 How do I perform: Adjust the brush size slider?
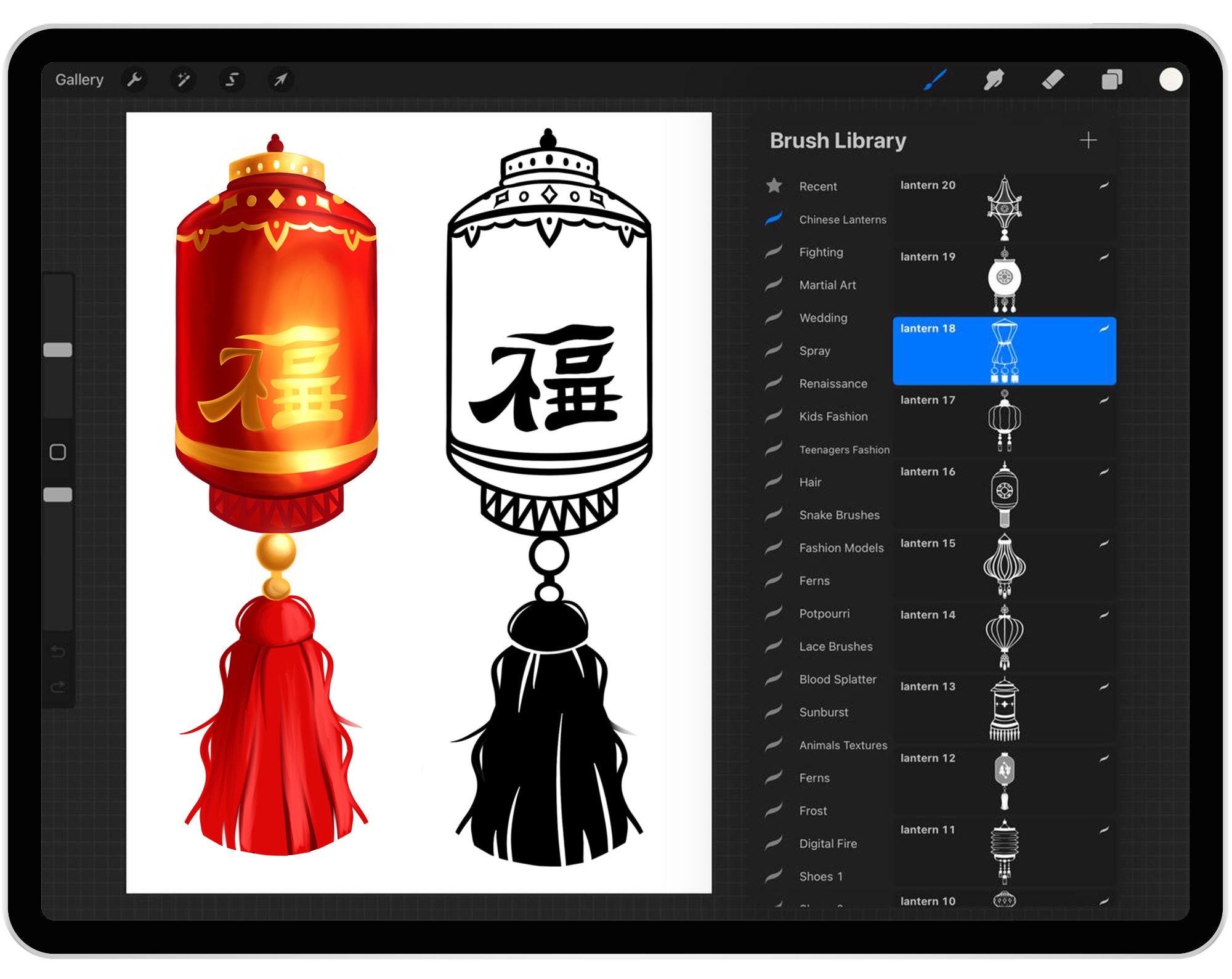click(x=59, y=349)
